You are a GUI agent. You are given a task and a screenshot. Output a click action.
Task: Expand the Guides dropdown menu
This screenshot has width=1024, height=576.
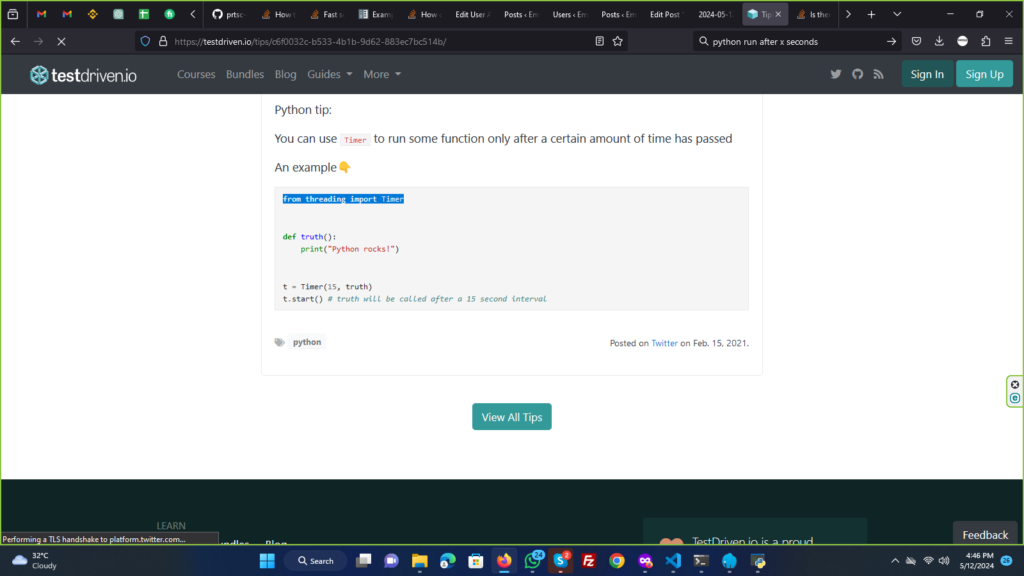coord(329,74)
